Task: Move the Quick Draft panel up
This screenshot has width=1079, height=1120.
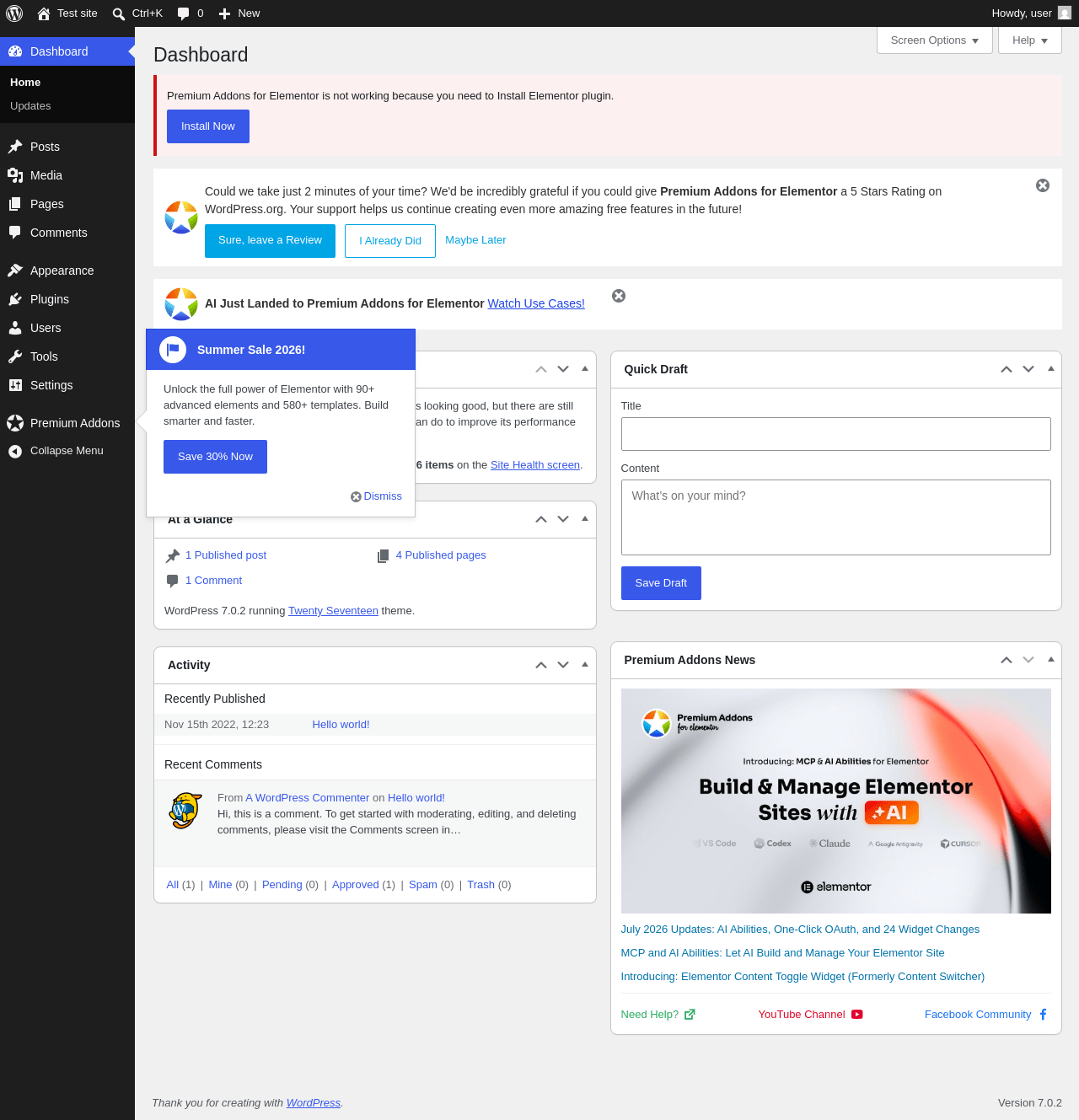Action: coord(1007,369)
